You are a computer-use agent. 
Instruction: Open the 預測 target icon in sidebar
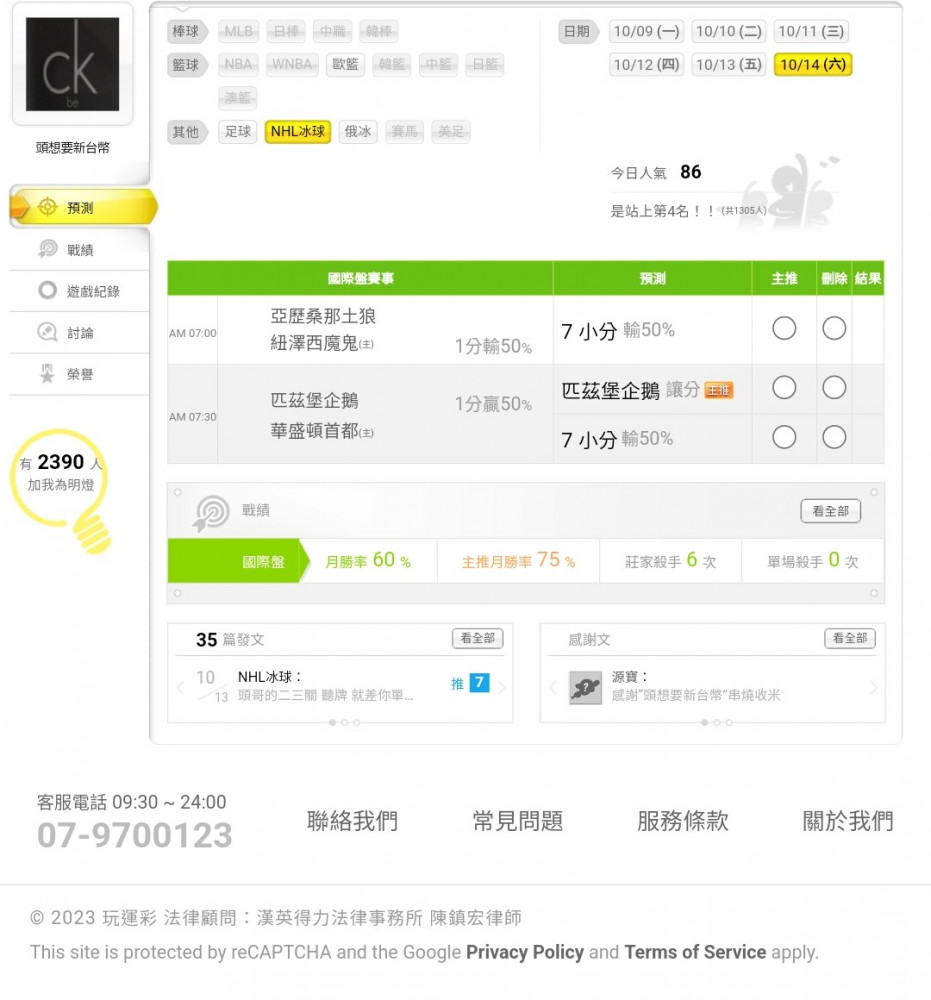coord(47,207)
